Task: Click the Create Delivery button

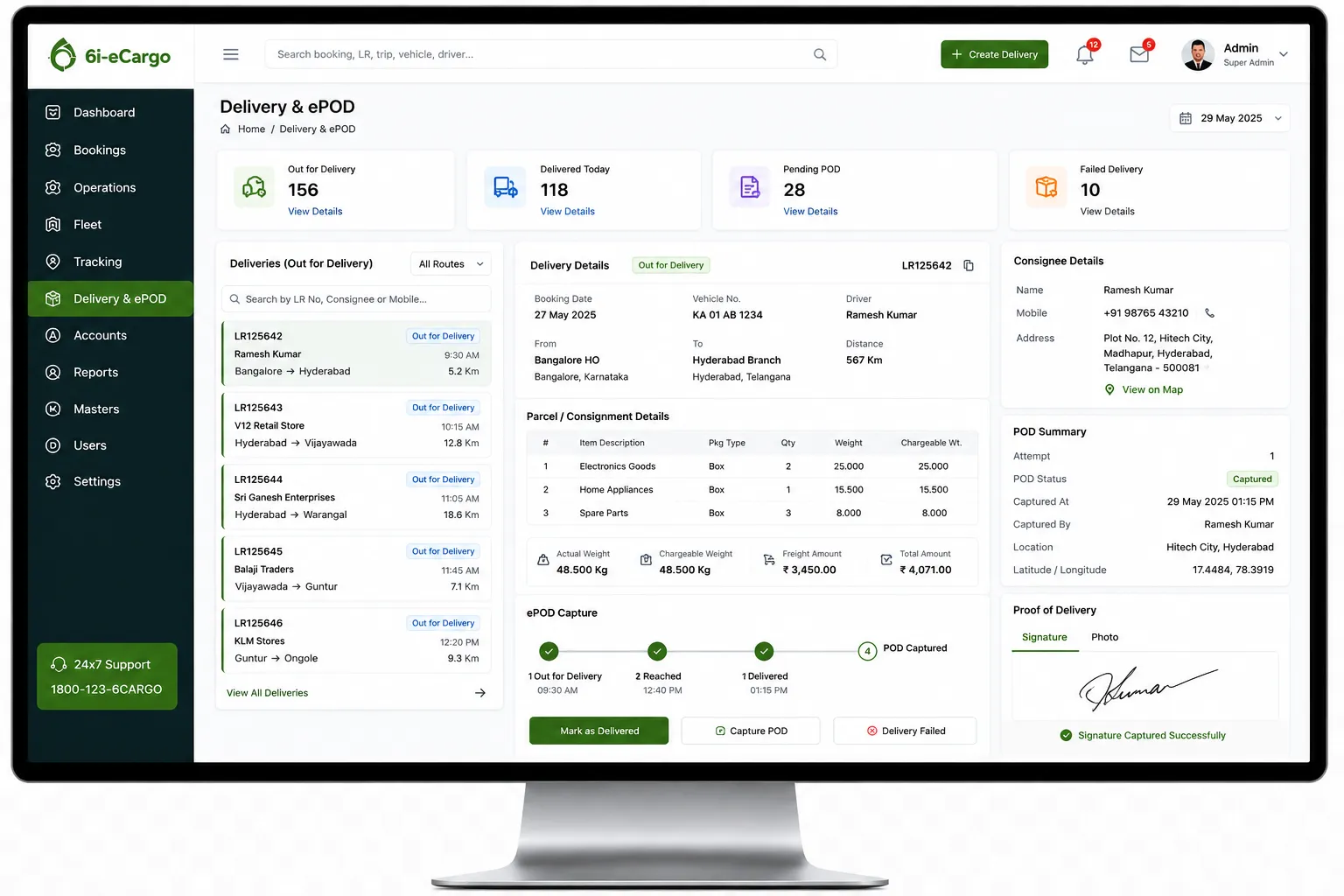Action: tap(994, 54)
